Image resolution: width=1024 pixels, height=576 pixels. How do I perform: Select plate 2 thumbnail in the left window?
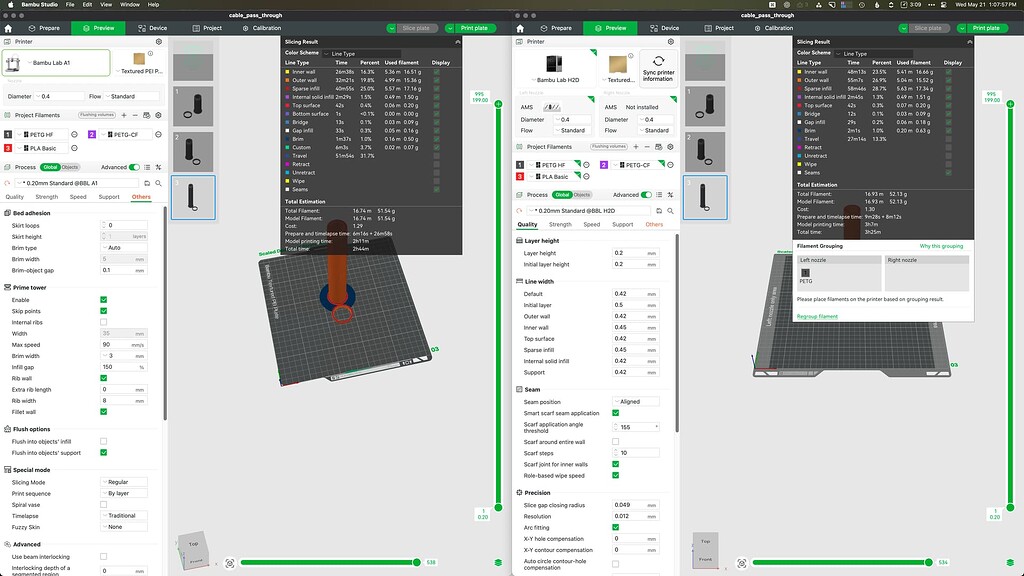192,150
